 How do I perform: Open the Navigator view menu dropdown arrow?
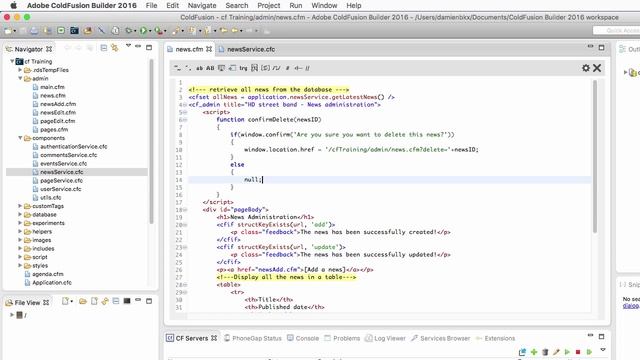click(128, 46)
